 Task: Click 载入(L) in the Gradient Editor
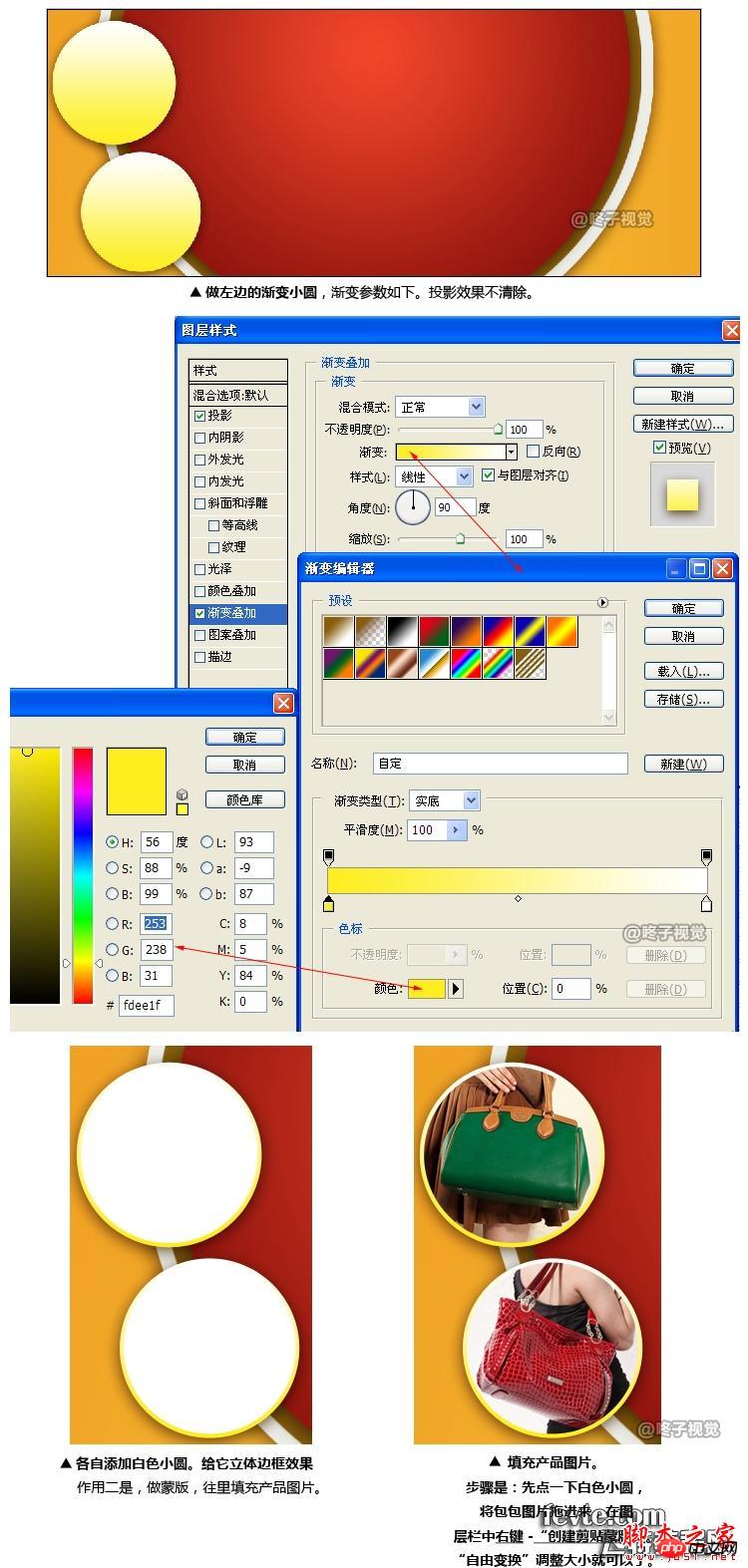click(683, 671)
